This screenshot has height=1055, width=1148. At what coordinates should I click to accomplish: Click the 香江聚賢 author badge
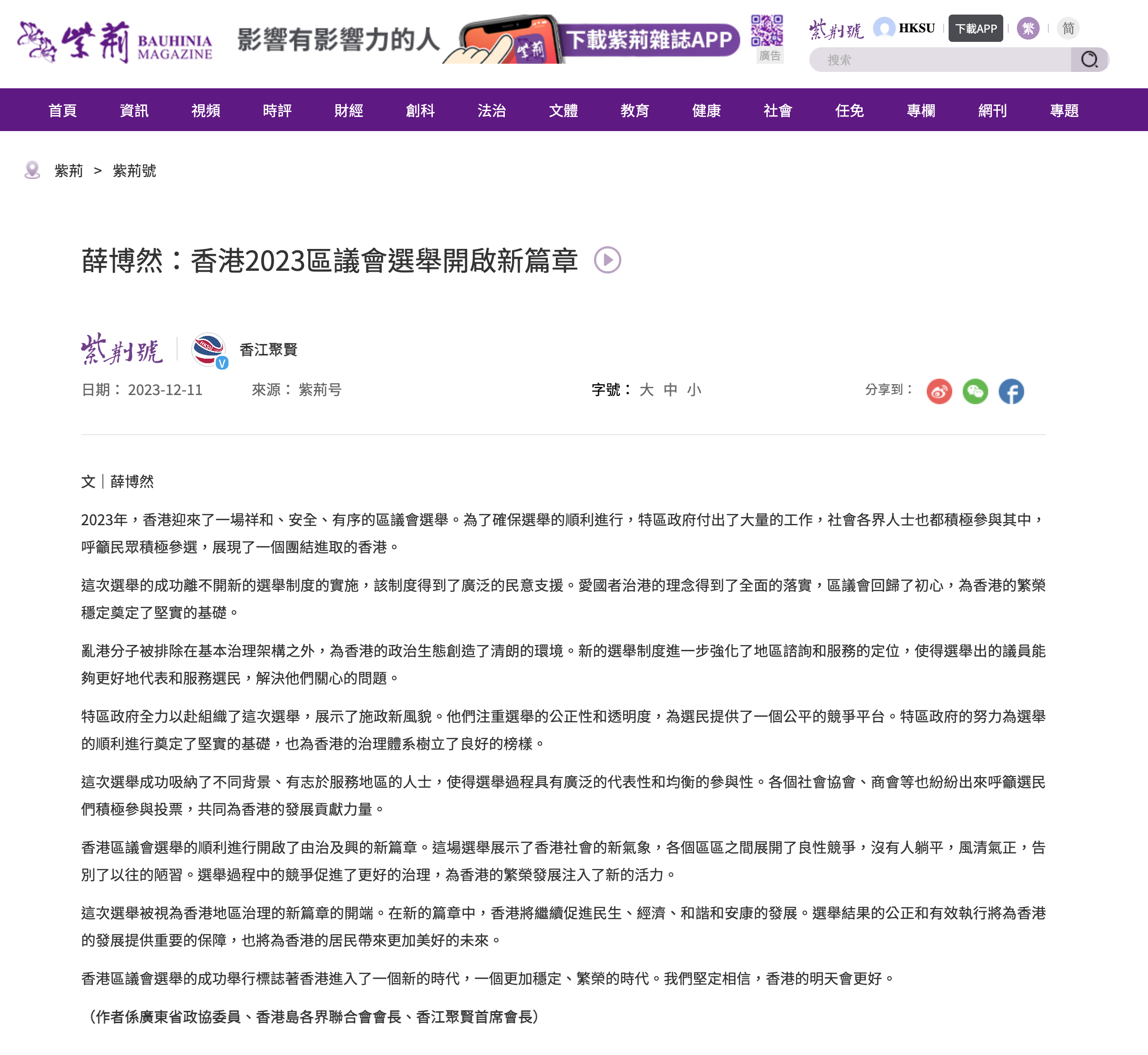(x=208, y=350)
